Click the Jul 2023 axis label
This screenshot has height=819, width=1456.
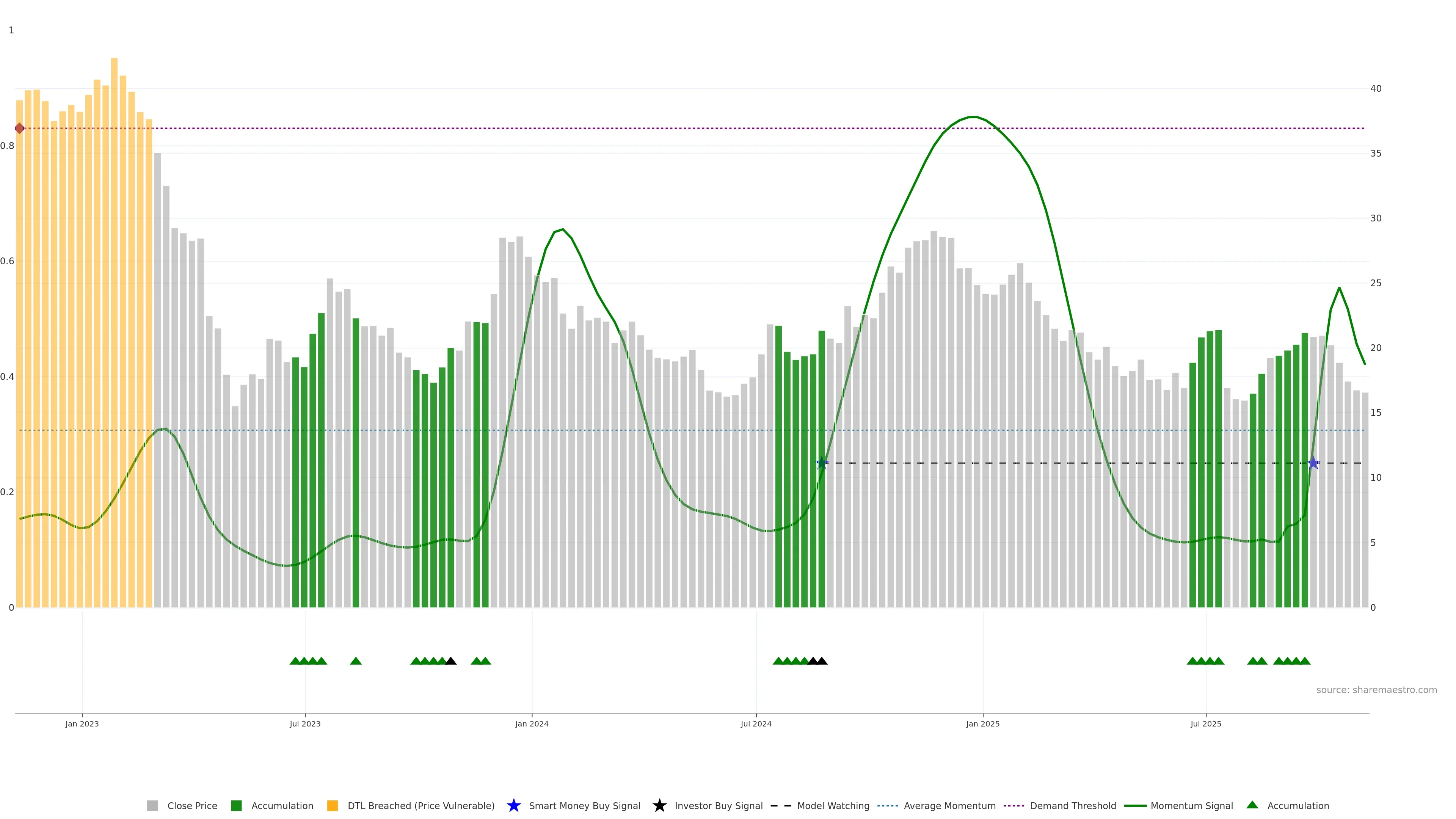(x=305, y=723)
